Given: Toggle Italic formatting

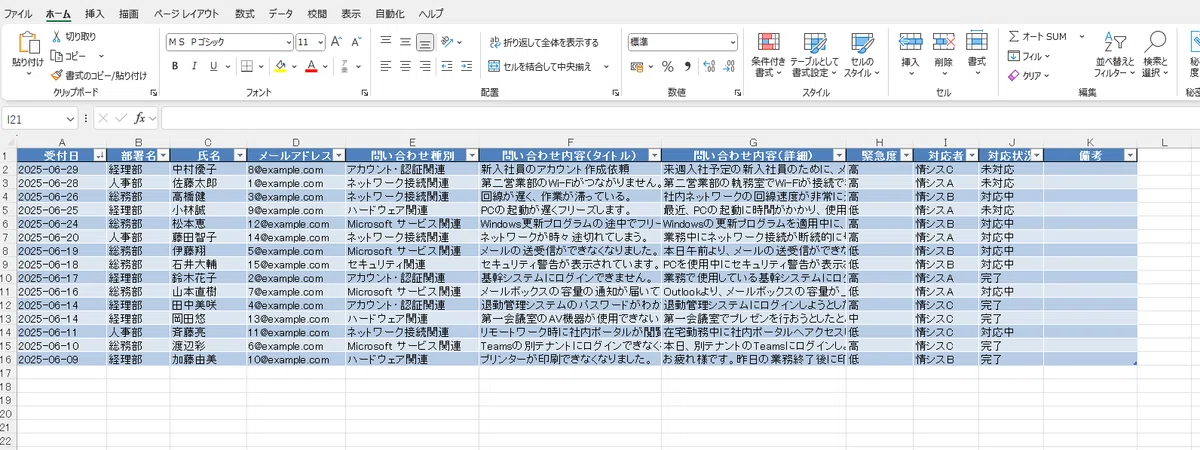Looking at the screenshot, I should click(194, 66).
